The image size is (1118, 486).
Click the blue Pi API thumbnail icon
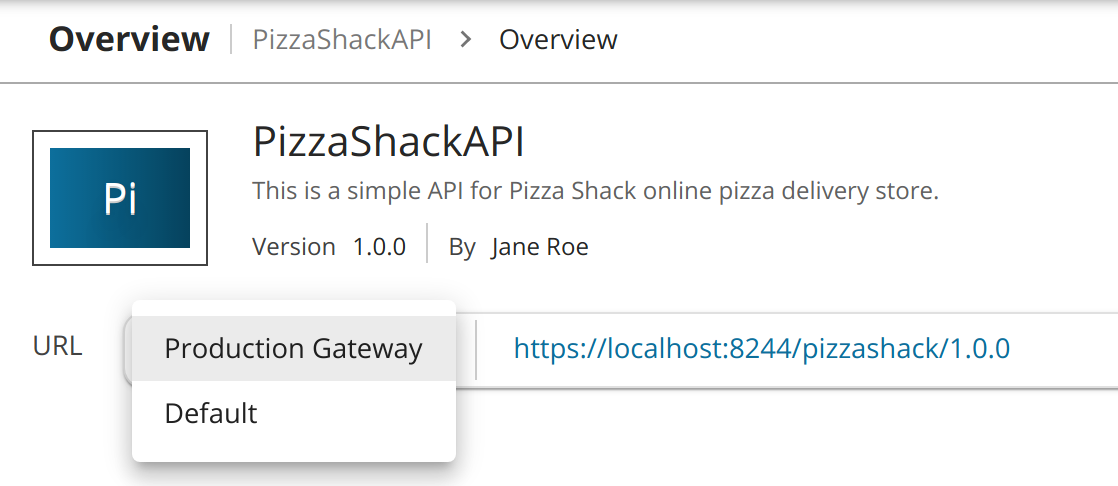click(x=120, y=198)
